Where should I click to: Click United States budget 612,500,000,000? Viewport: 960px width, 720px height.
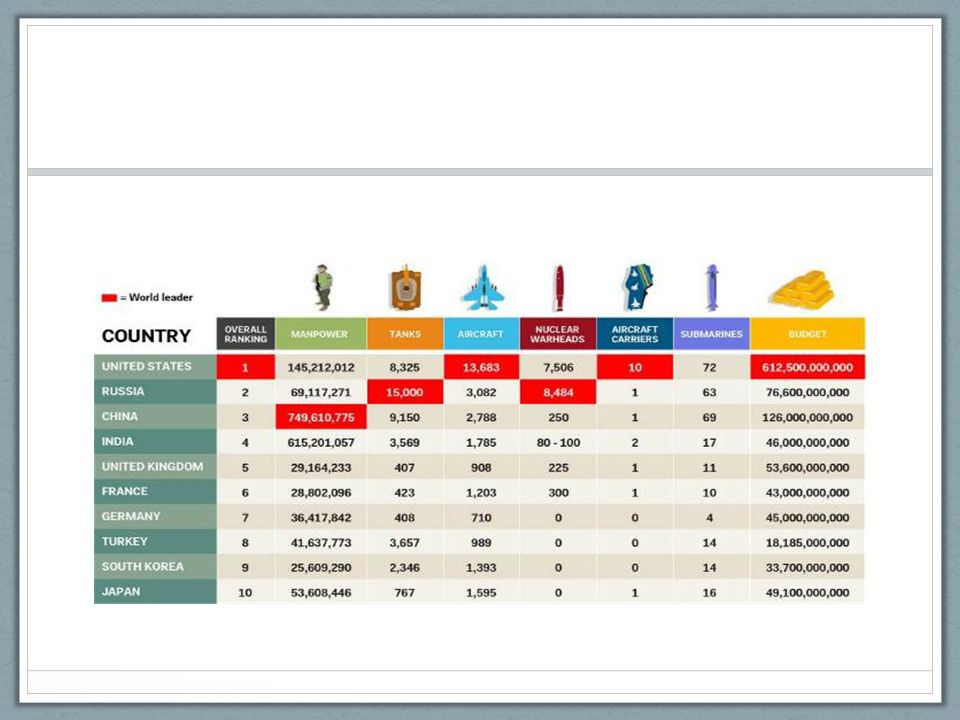808,367
